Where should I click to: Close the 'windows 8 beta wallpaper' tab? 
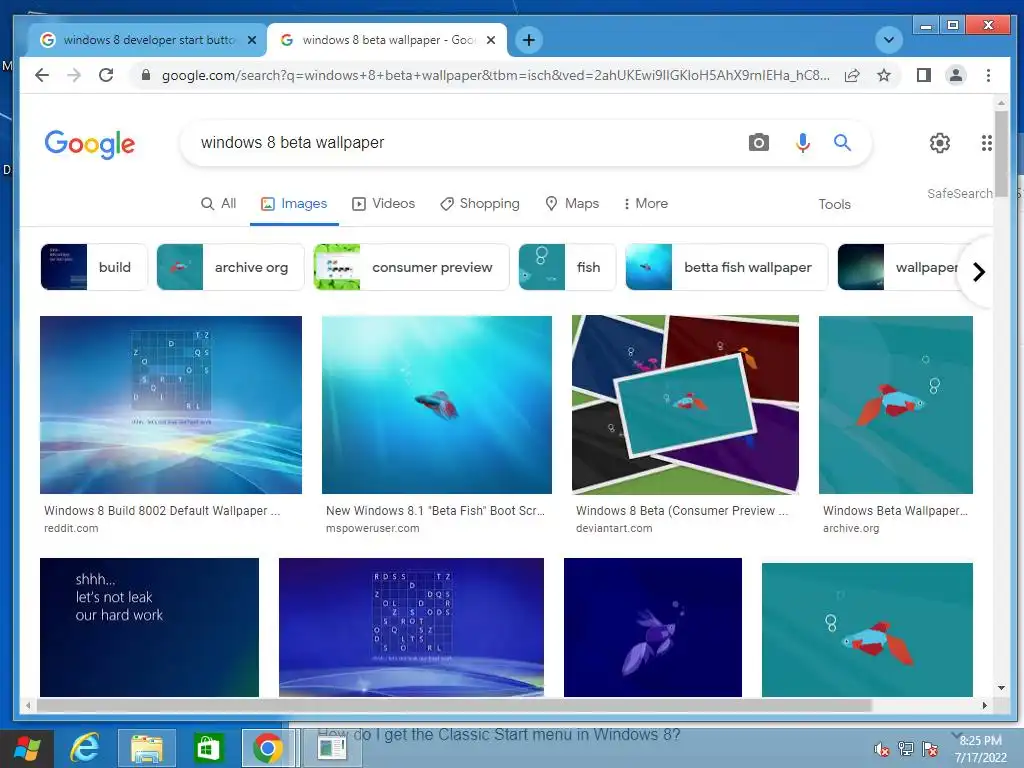[x=491, y=40]
